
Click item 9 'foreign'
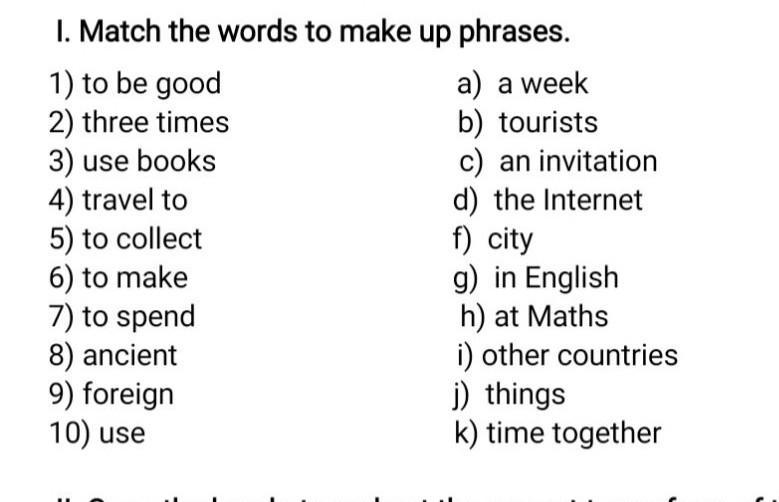[x=111, y=395]
